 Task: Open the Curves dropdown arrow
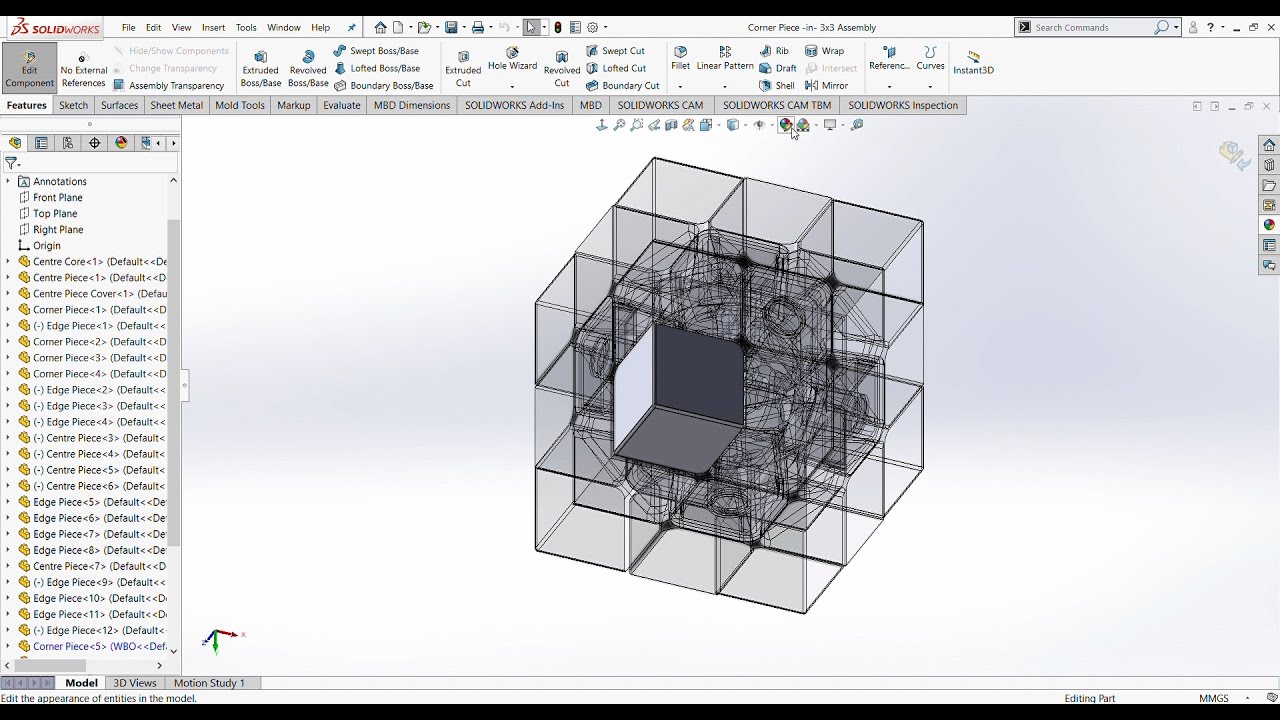pyautogui.click(x=930, y=87)
